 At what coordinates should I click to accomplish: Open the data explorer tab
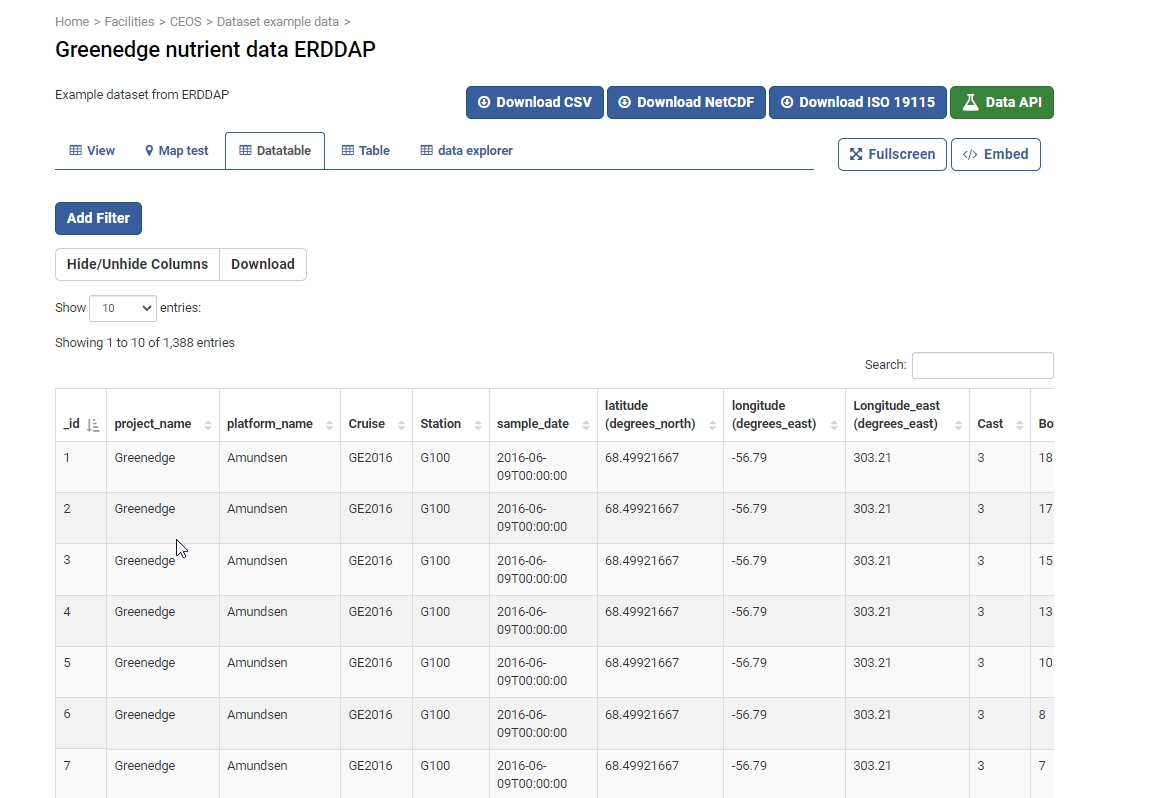click(466, 151)
